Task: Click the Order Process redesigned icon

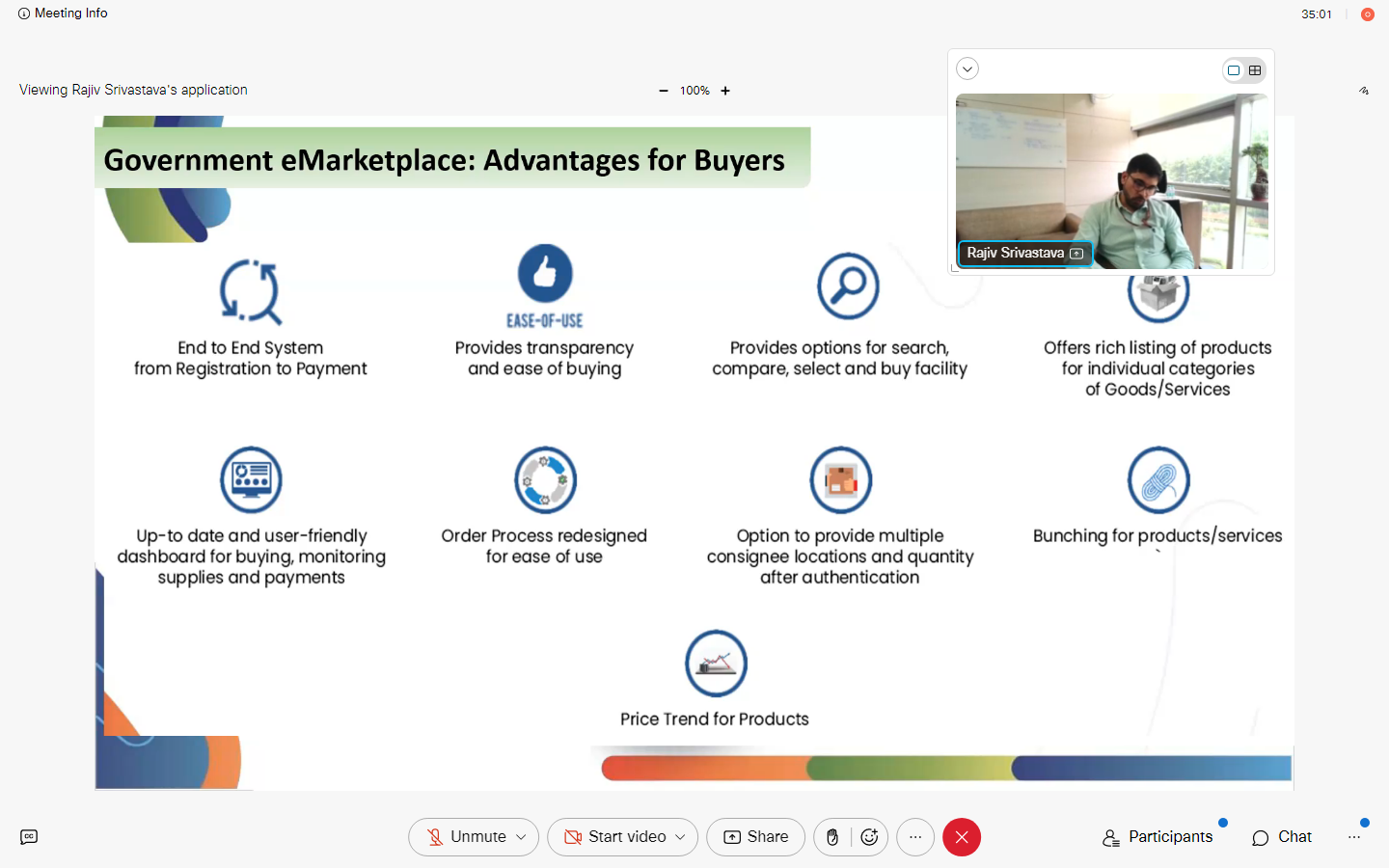Action: pos(545,480)
